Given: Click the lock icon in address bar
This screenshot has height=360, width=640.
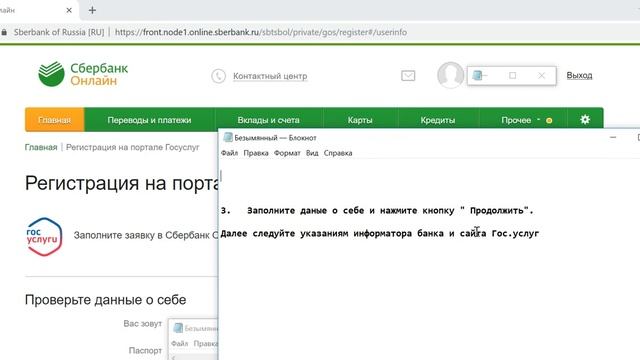Looking at the screenshot, I should click(x=4, y=32).
